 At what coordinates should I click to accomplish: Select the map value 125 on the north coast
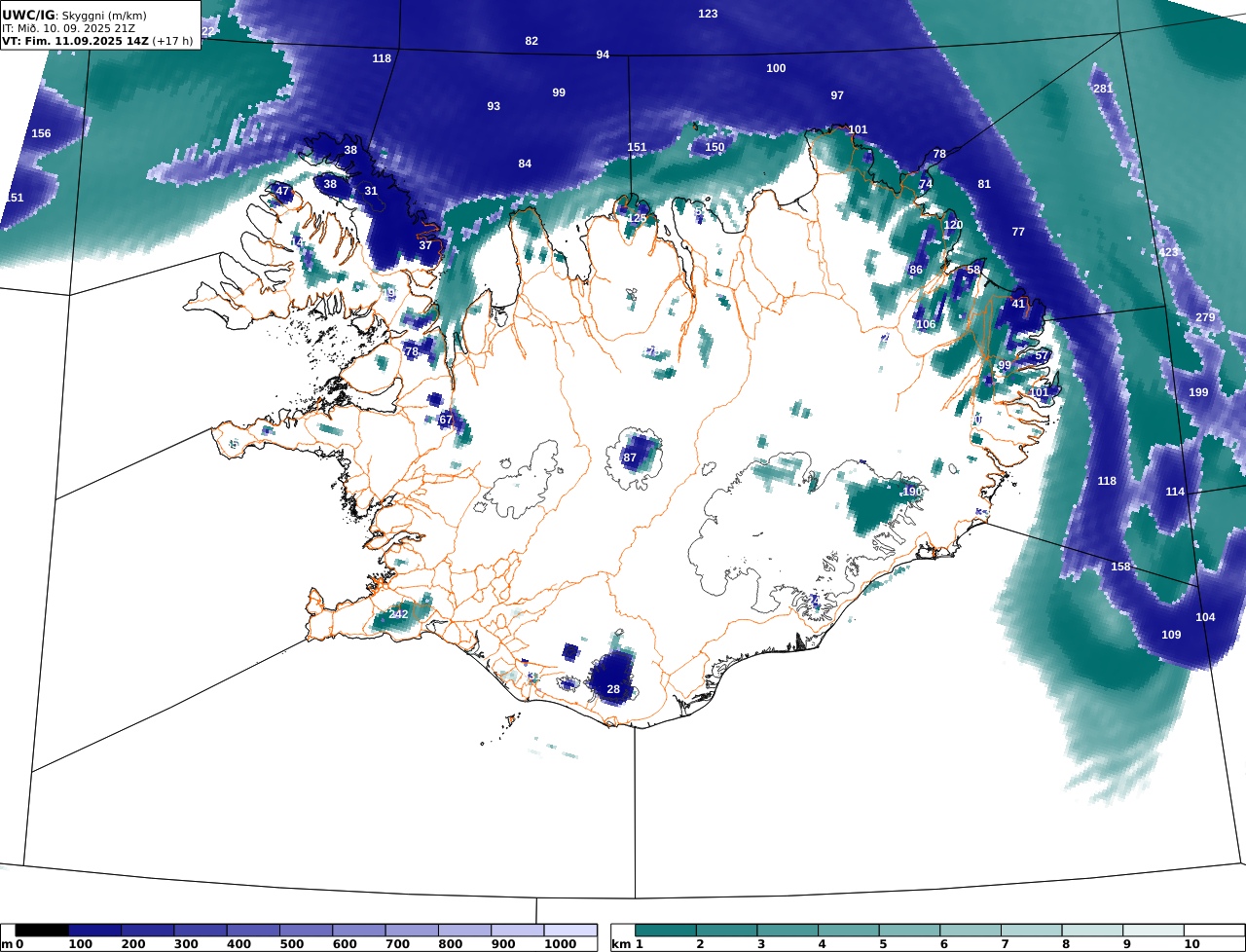coord(638,218)
